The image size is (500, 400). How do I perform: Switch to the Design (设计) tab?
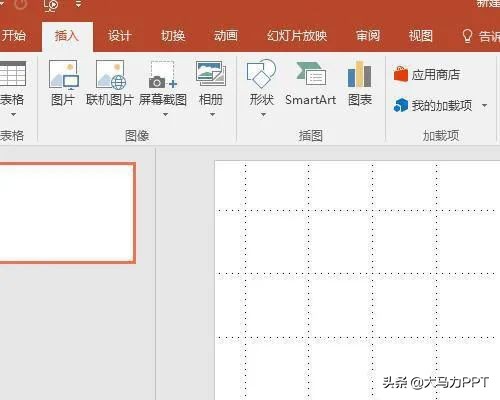[120, 35]
